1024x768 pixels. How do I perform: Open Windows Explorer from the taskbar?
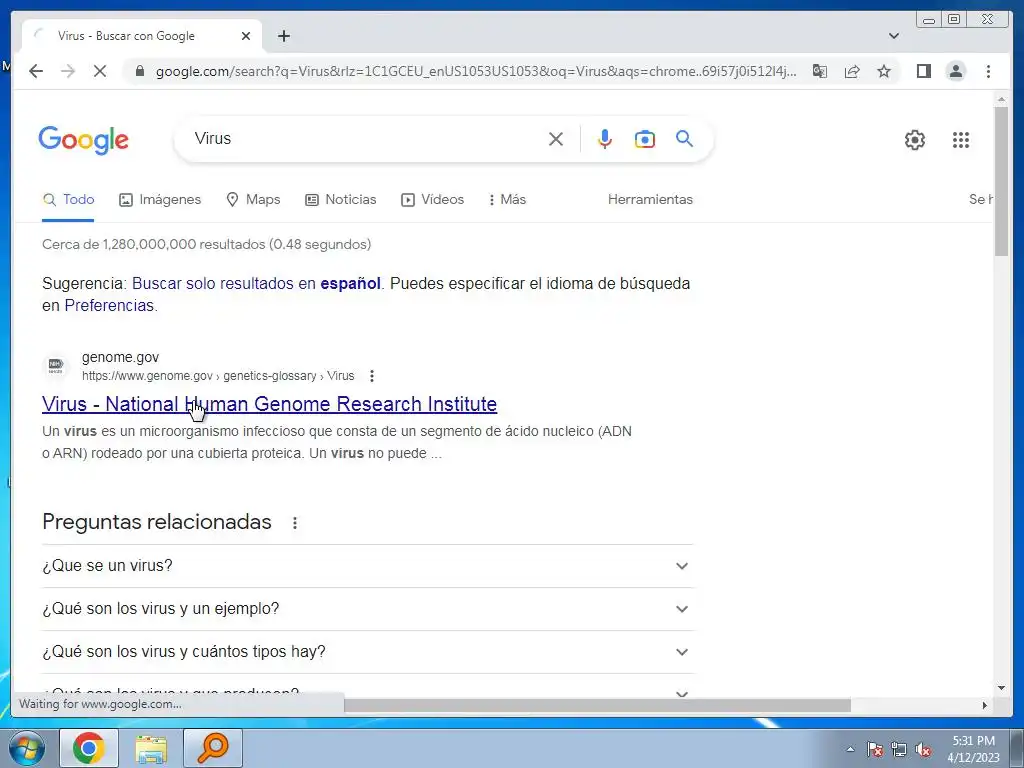(x=151, y=748)
